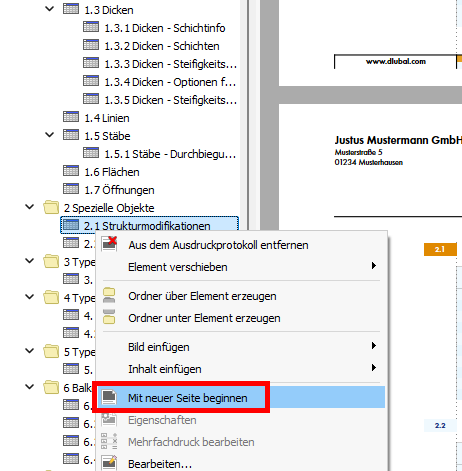462x471 pixels.
Task: Click table icon of 1.5 Stäbe
Action: pos(71,135)
